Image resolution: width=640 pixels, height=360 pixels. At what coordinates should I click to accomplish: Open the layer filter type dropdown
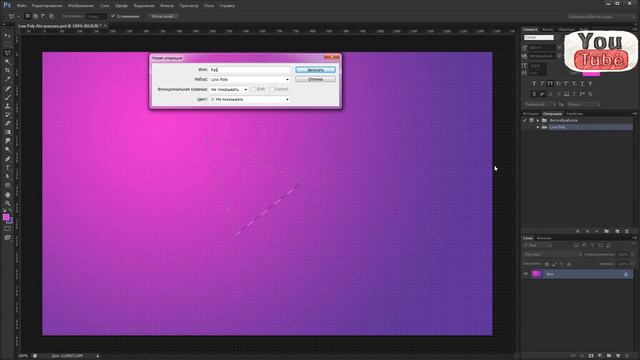538,246
